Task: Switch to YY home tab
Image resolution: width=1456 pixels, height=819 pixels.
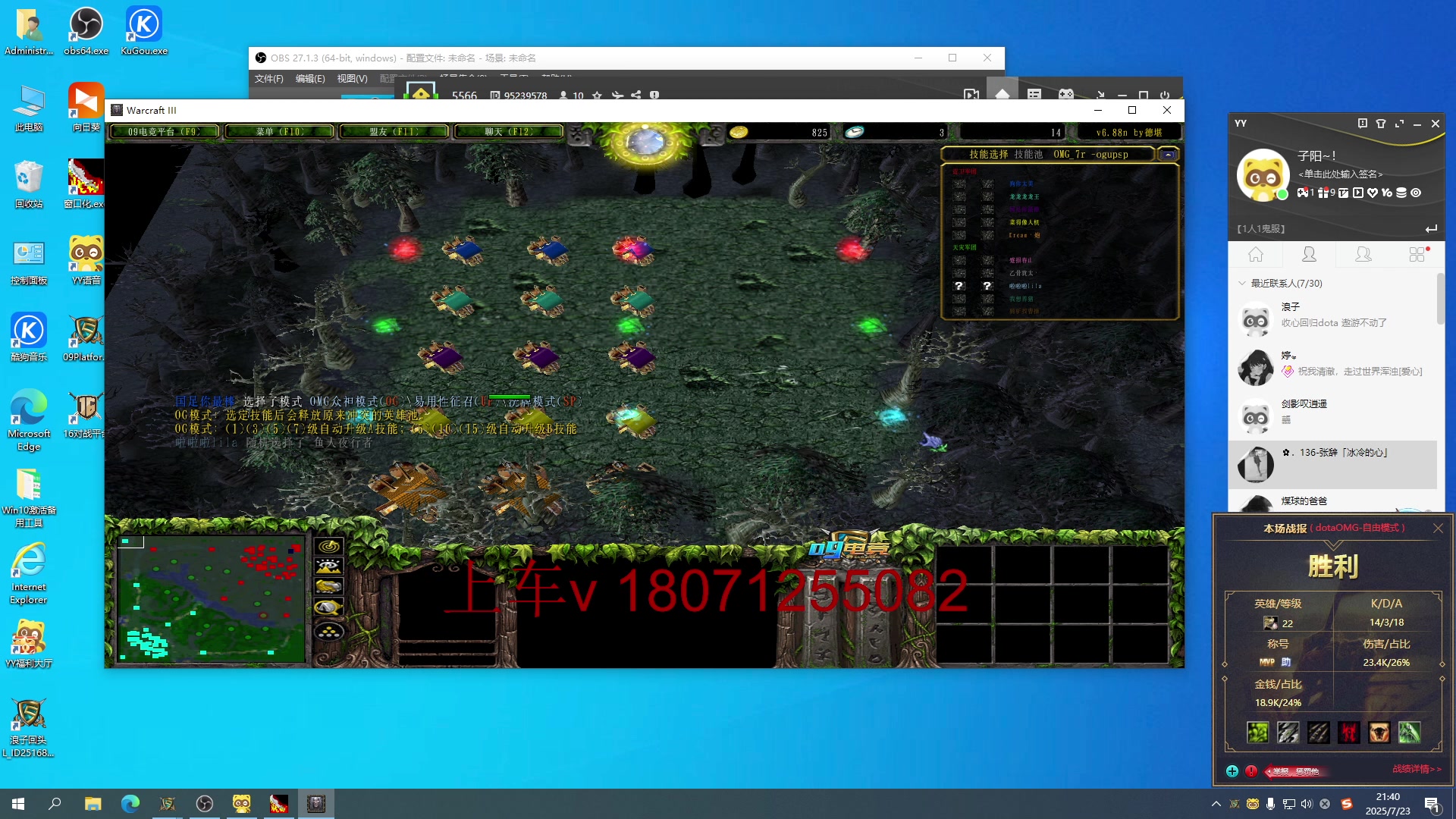Action: (x=1256, y=254)
